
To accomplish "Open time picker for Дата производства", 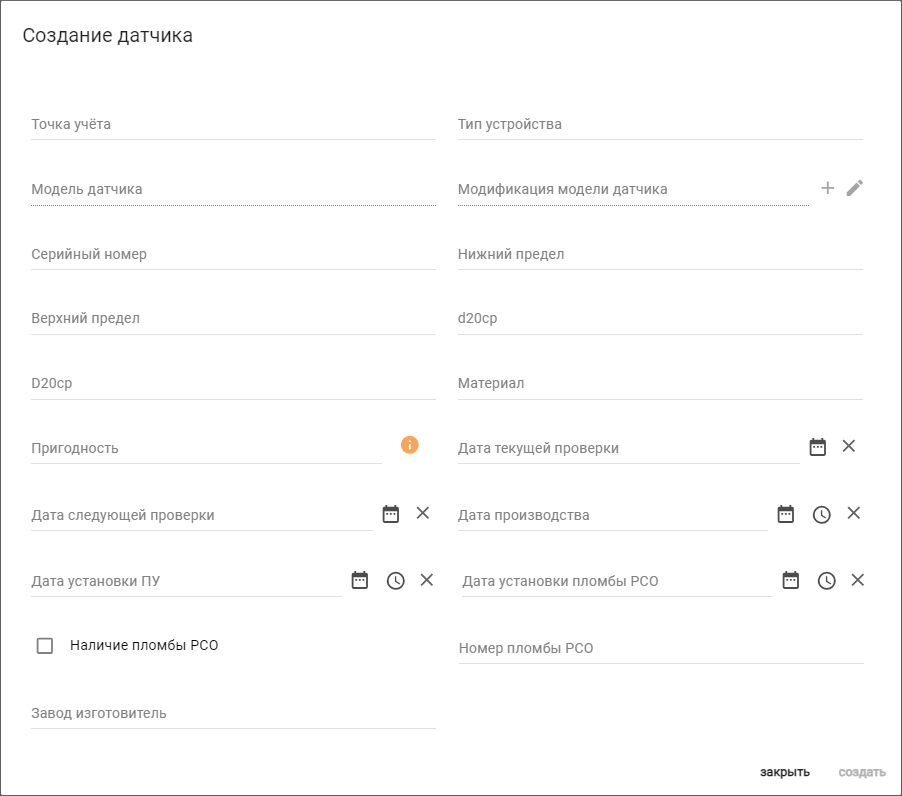I will click(821, 514).
